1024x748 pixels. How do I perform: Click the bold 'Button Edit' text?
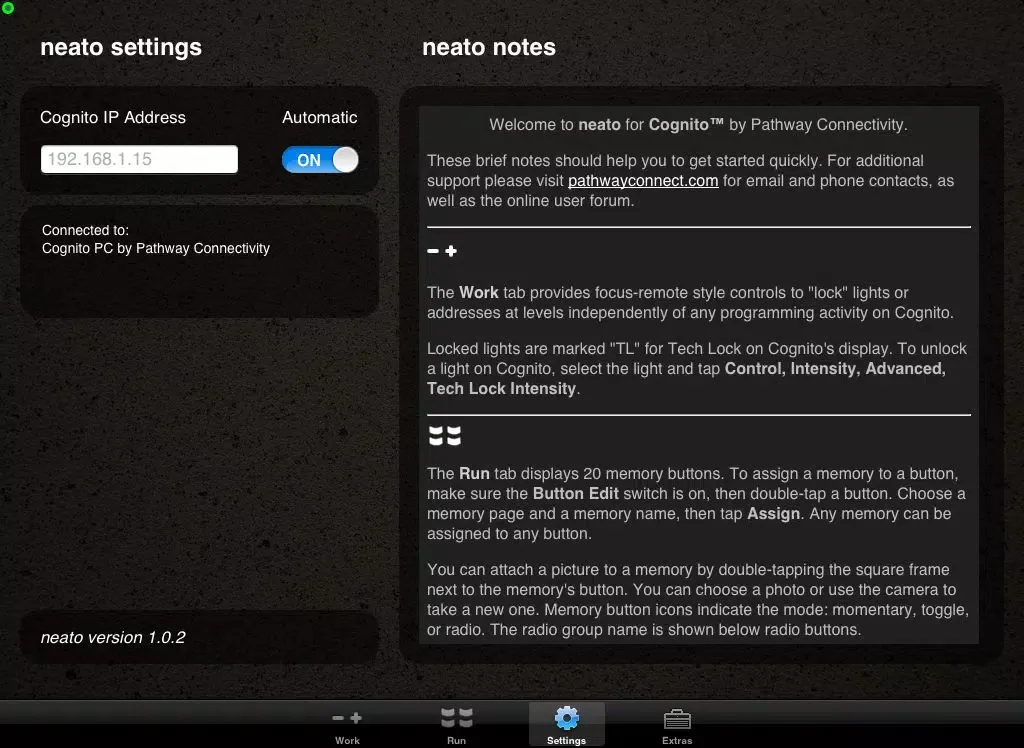575,494
